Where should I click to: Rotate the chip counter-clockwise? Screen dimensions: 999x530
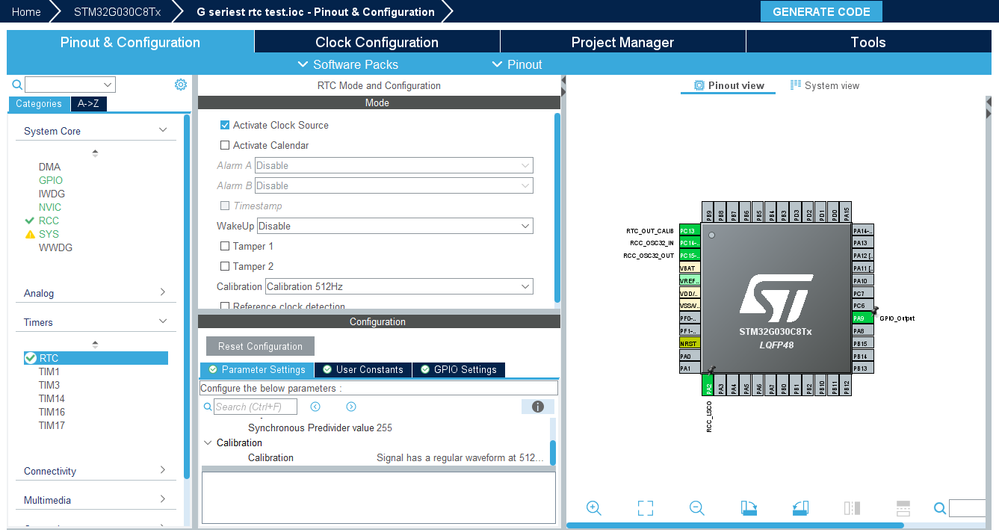click(800, 508)
